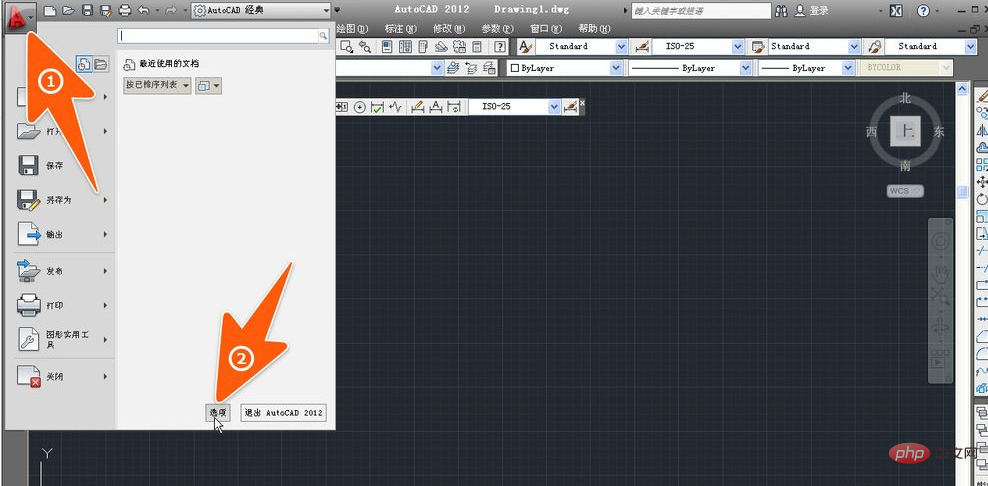Expand the 另存为 submenu arrow

(105, 200)
